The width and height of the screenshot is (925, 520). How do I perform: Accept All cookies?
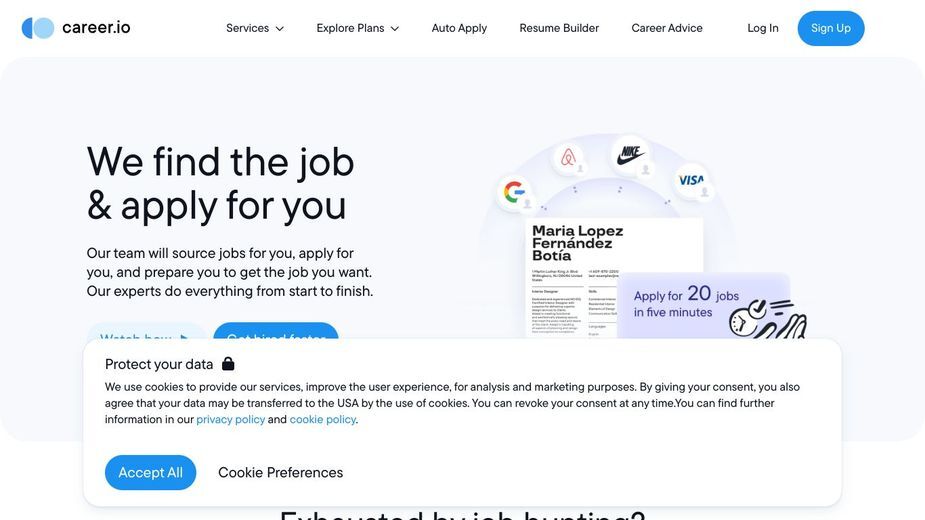[x=150, y=472]
